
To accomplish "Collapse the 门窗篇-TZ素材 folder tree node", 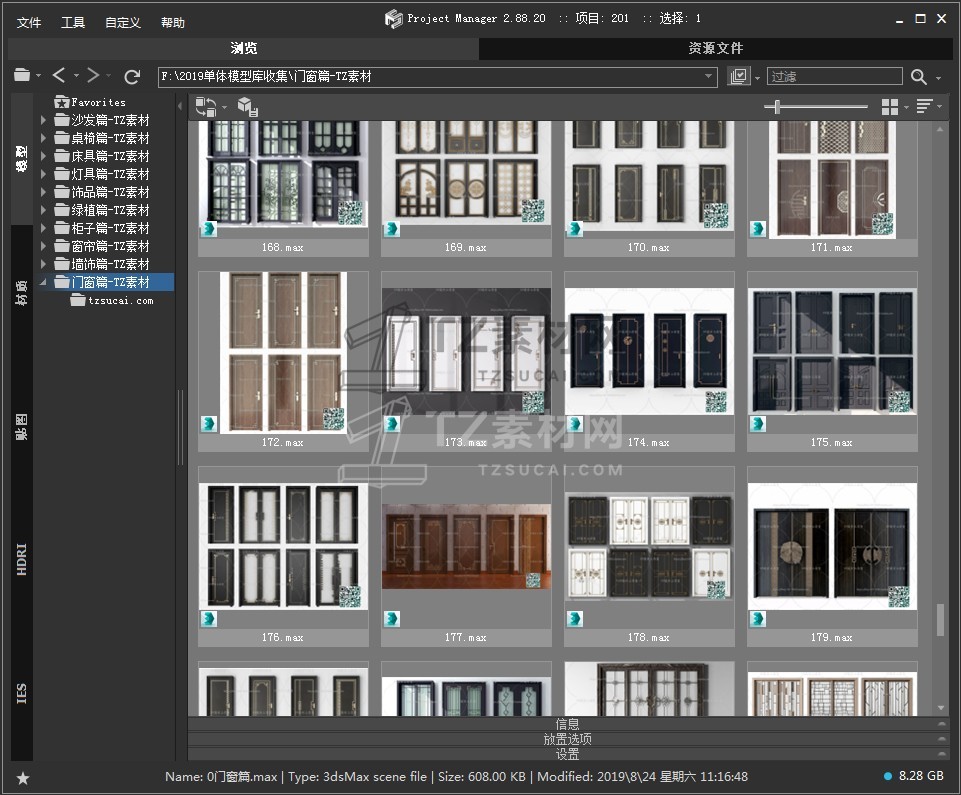I will [43, 283].
